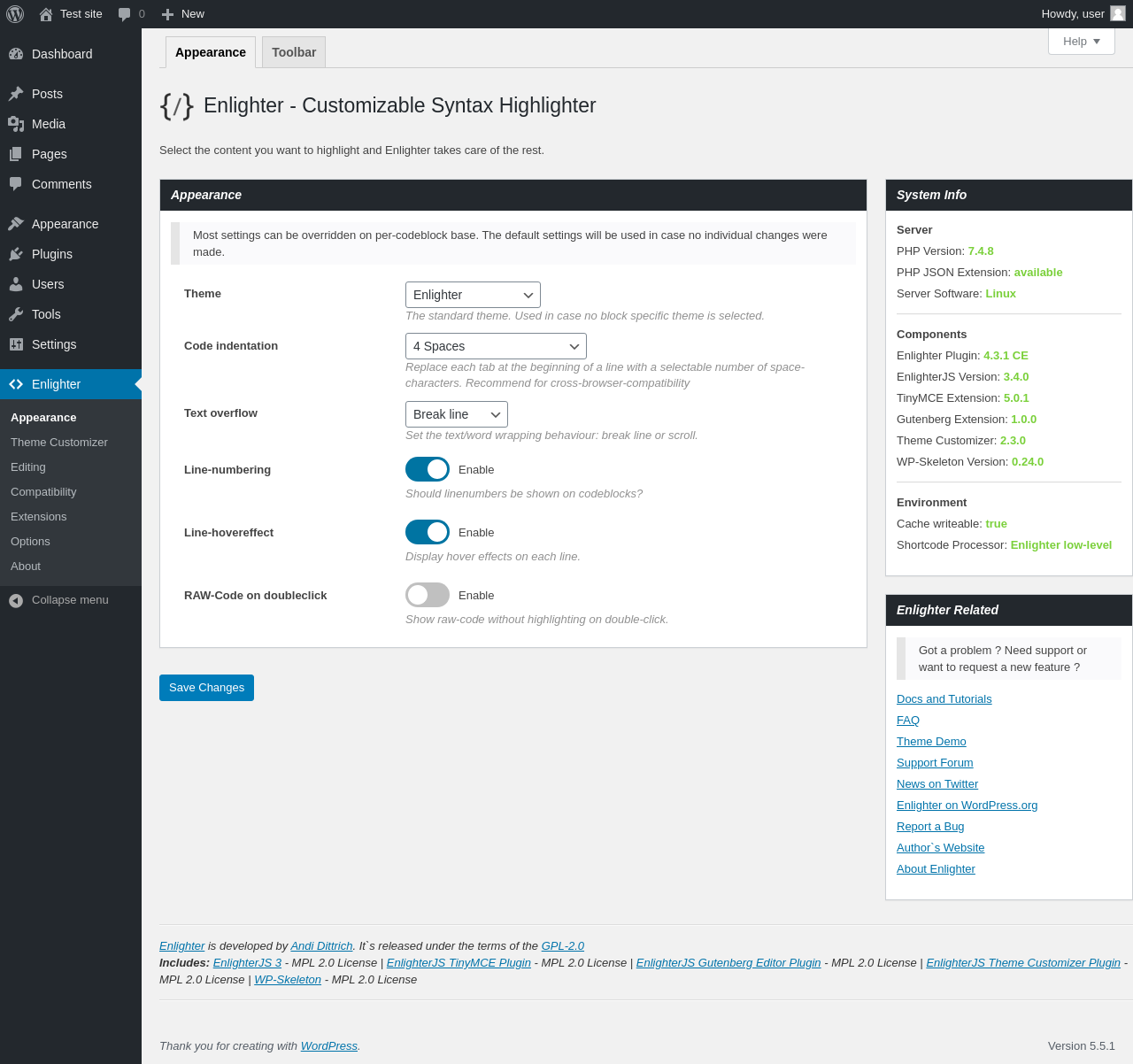Click the Posts pin icon

(x=16, y=94)
